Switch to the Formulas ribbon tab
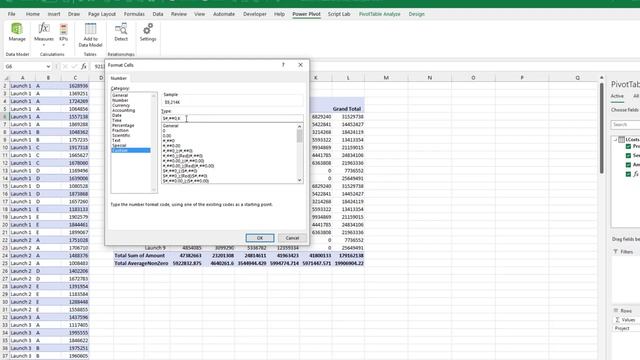Screen dimensions: 640x360 [134, 14]
